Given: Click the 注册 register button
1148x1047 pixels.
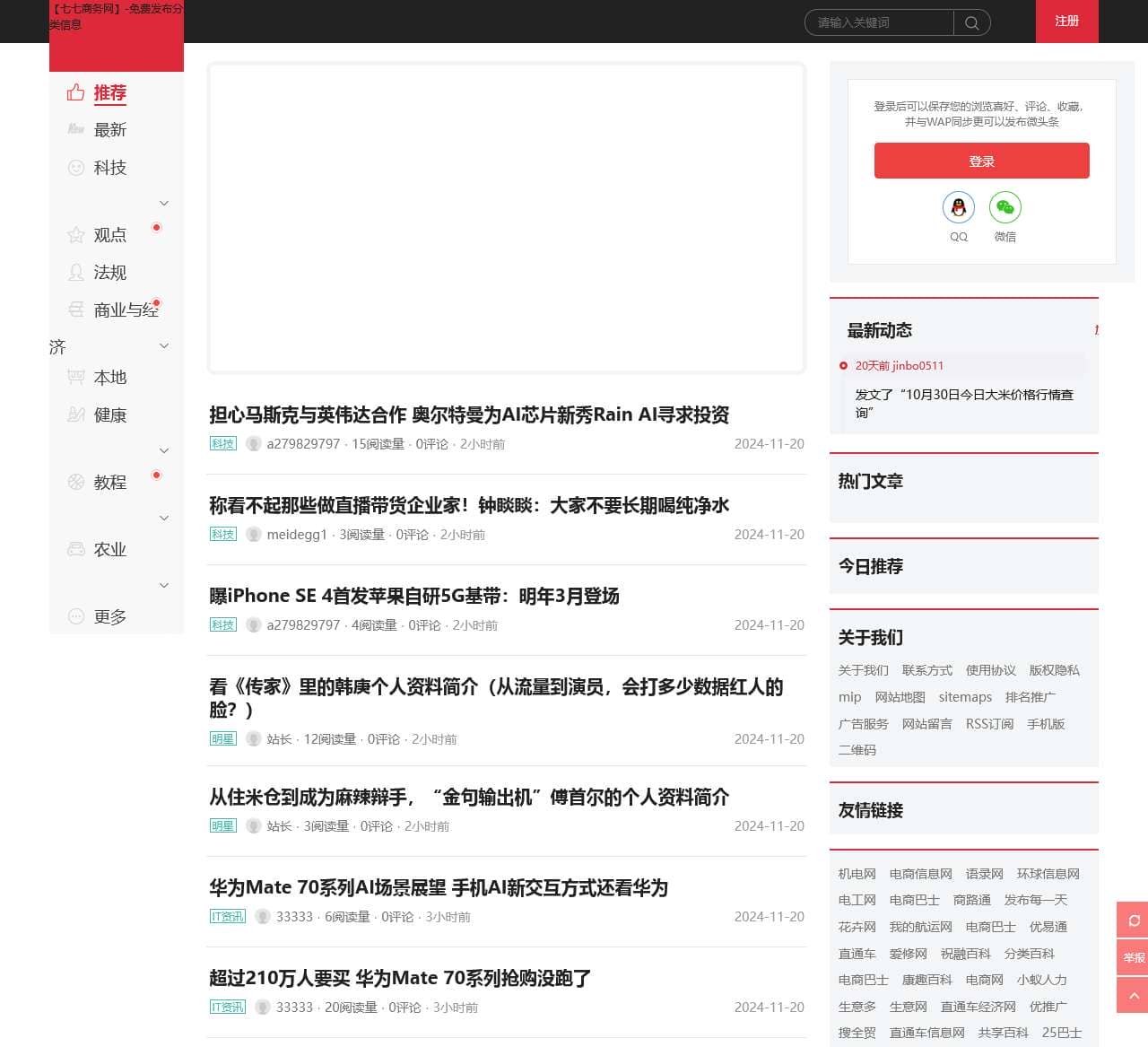Looking at the screenshot, I should [x=1066, y=22].
